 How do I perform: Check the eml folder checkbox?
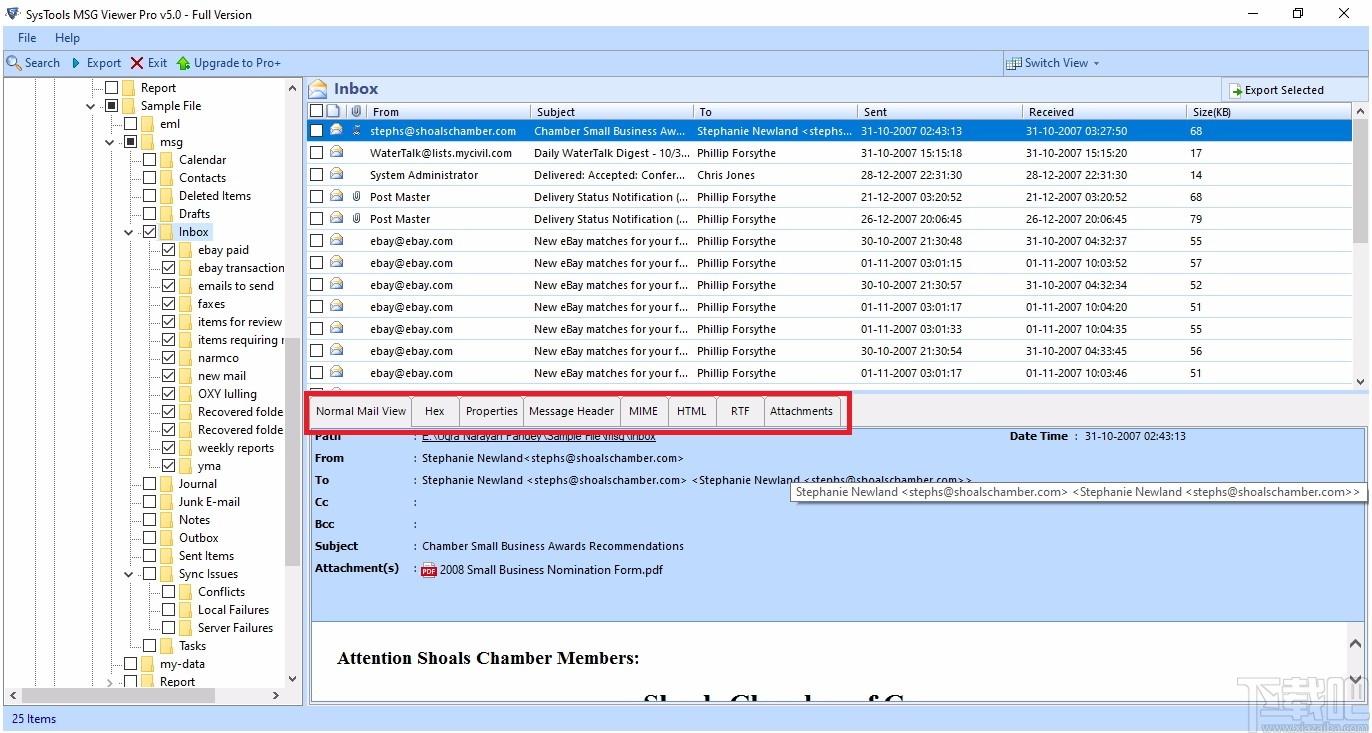coord(130,124)
